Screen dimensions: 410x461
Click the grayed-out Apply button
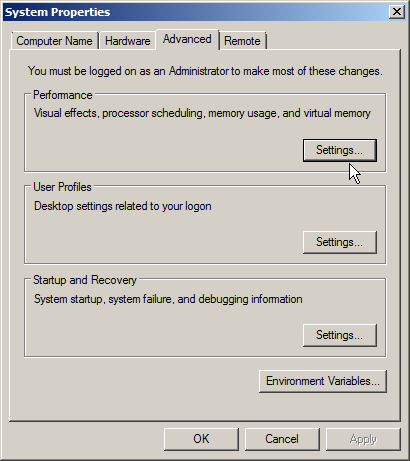pos(363,439)
